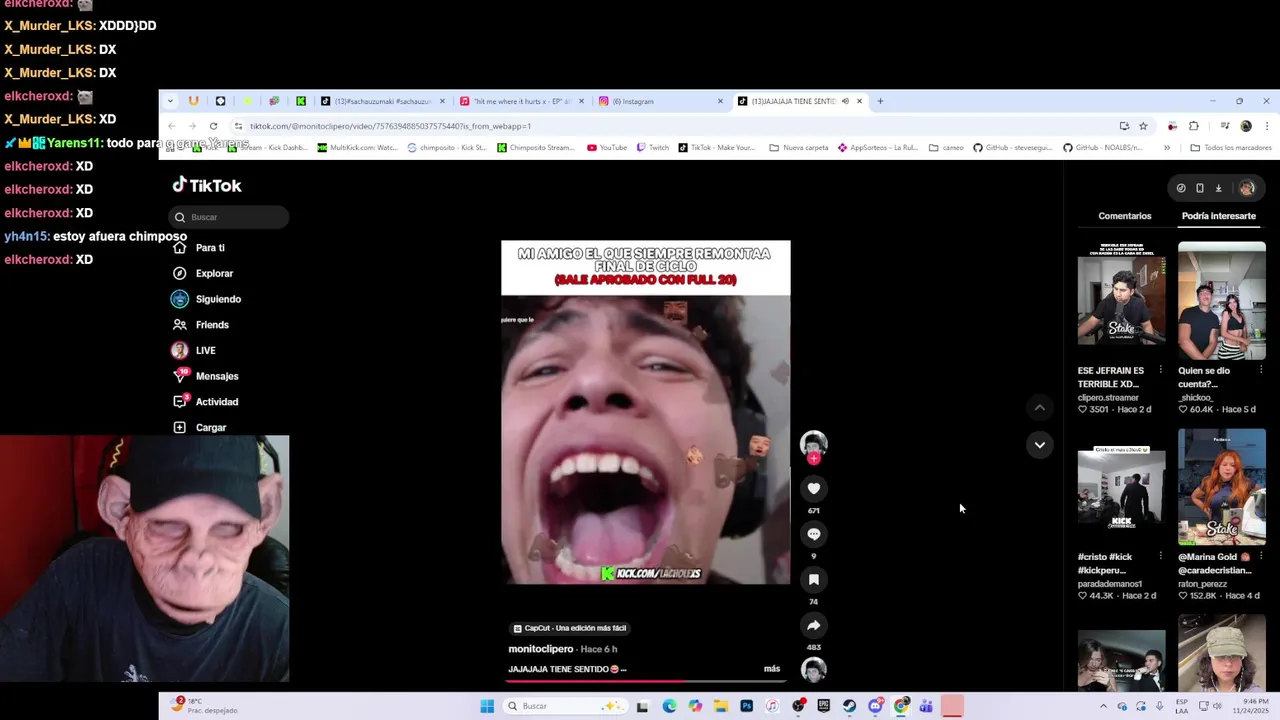This screenshot has width=1280, height=720.
Task: Open the spinning sound disc avatar
Action: pos(814,670)
